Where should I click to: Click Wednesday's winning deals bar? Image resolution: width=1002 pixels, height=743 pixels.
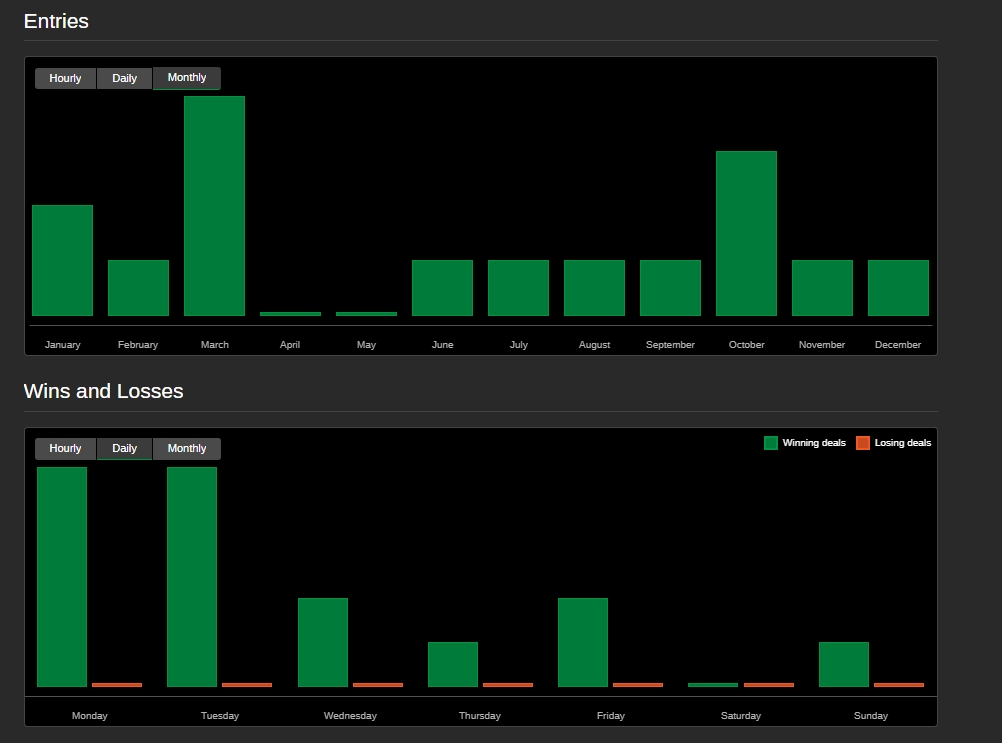323,642
